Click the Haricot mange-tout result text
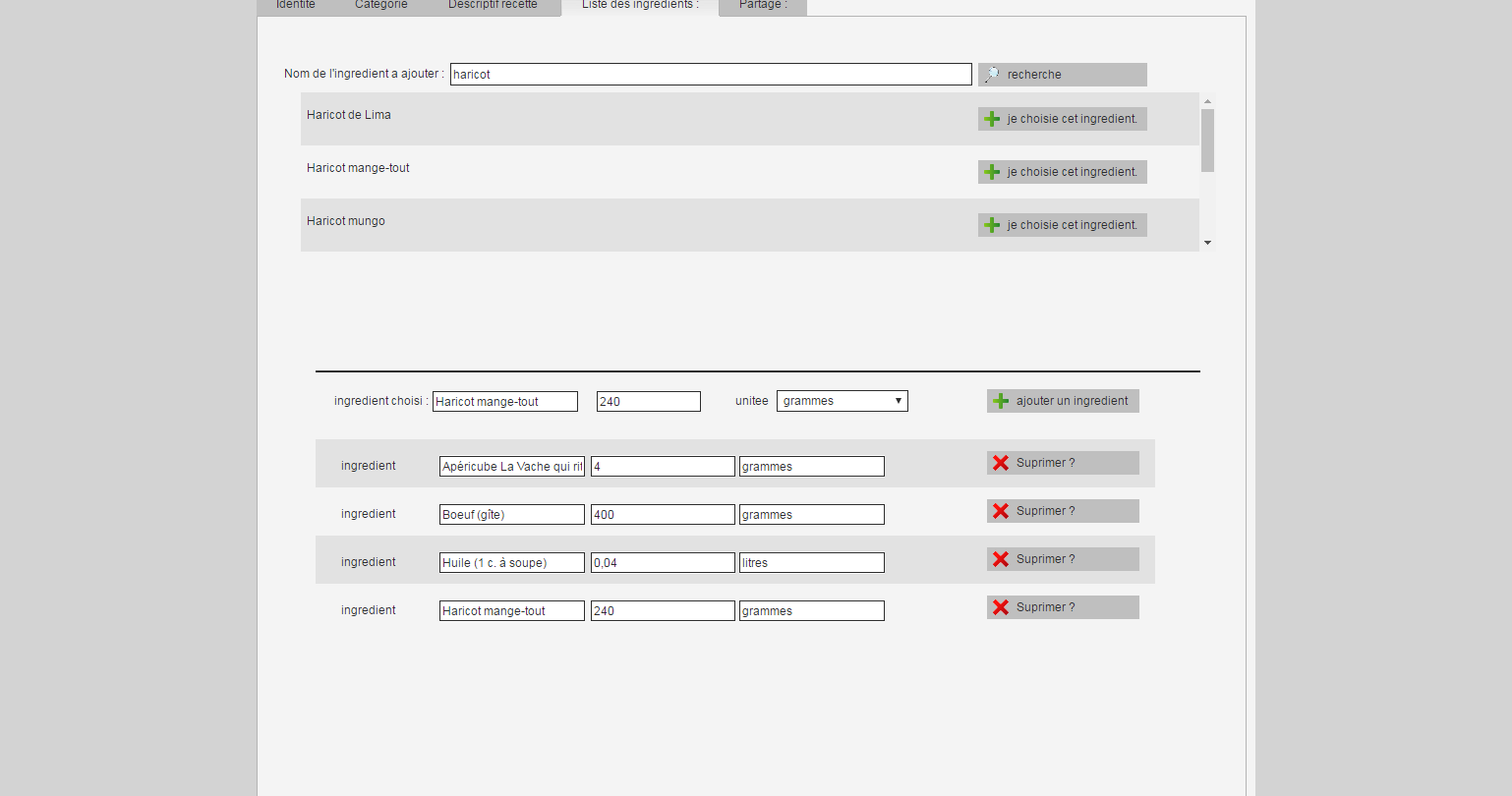The image size is (1512, 796). (358, 168)
